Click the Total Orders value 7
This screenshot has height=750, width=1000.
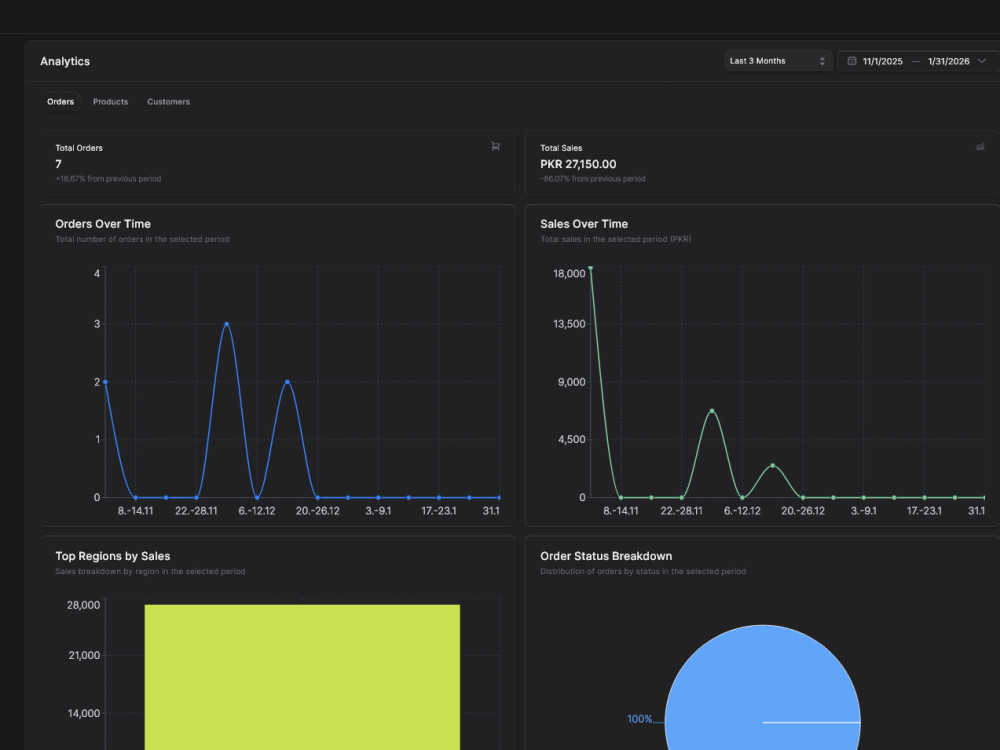click(58, 164)
